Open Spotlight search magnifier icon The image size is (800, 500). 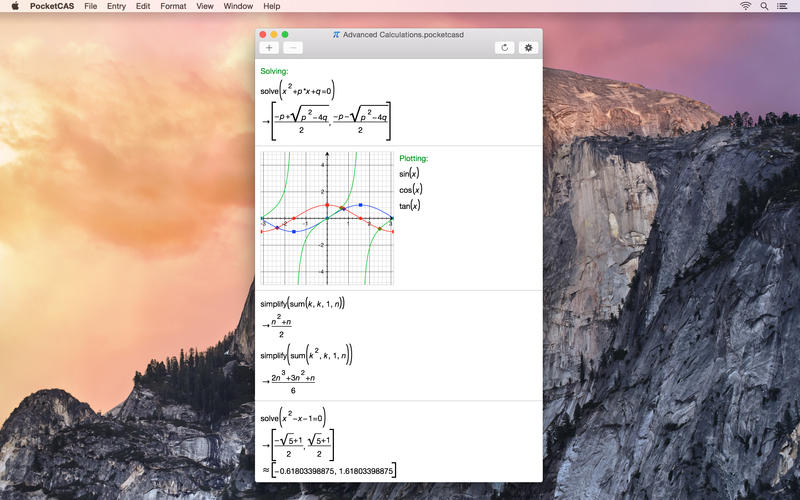tap(765, 6)
